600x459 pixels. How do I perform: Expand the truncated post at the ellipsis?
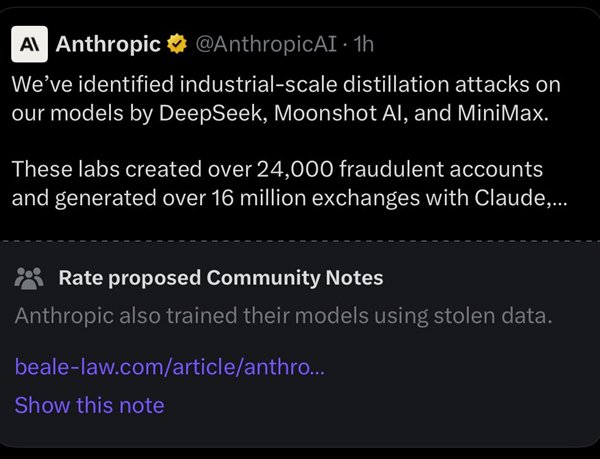559,198
